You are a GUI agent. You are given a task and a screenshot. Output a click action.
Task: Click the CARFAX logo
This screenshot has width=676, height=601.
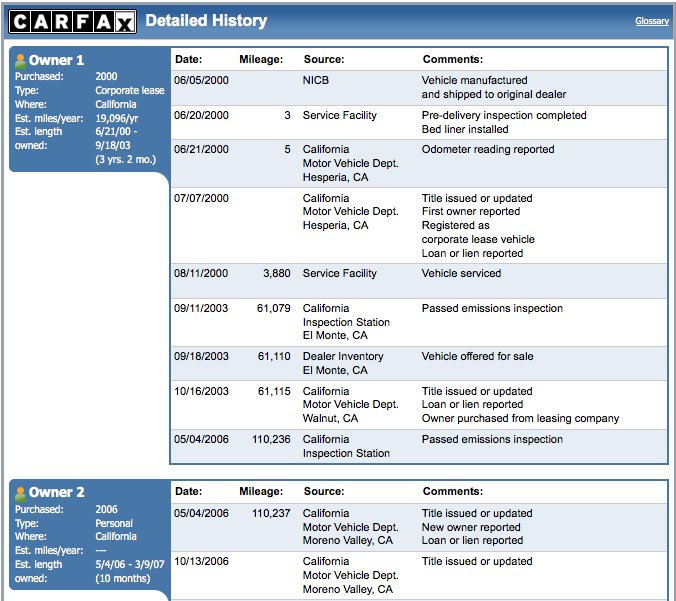pyautogui.click(x=72, y=21)
